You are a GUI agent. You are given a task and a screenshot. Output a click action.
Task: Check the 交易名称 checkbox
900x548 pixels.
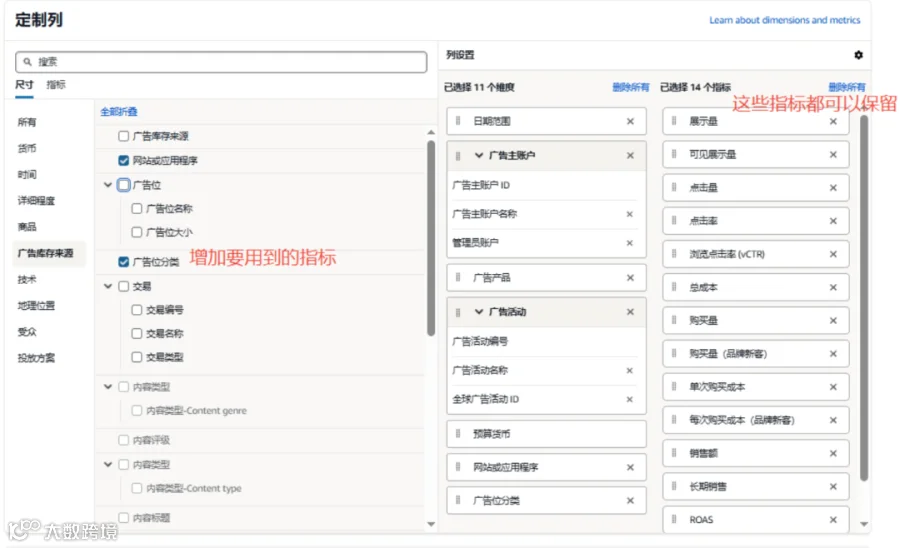[x=137, y=333]
